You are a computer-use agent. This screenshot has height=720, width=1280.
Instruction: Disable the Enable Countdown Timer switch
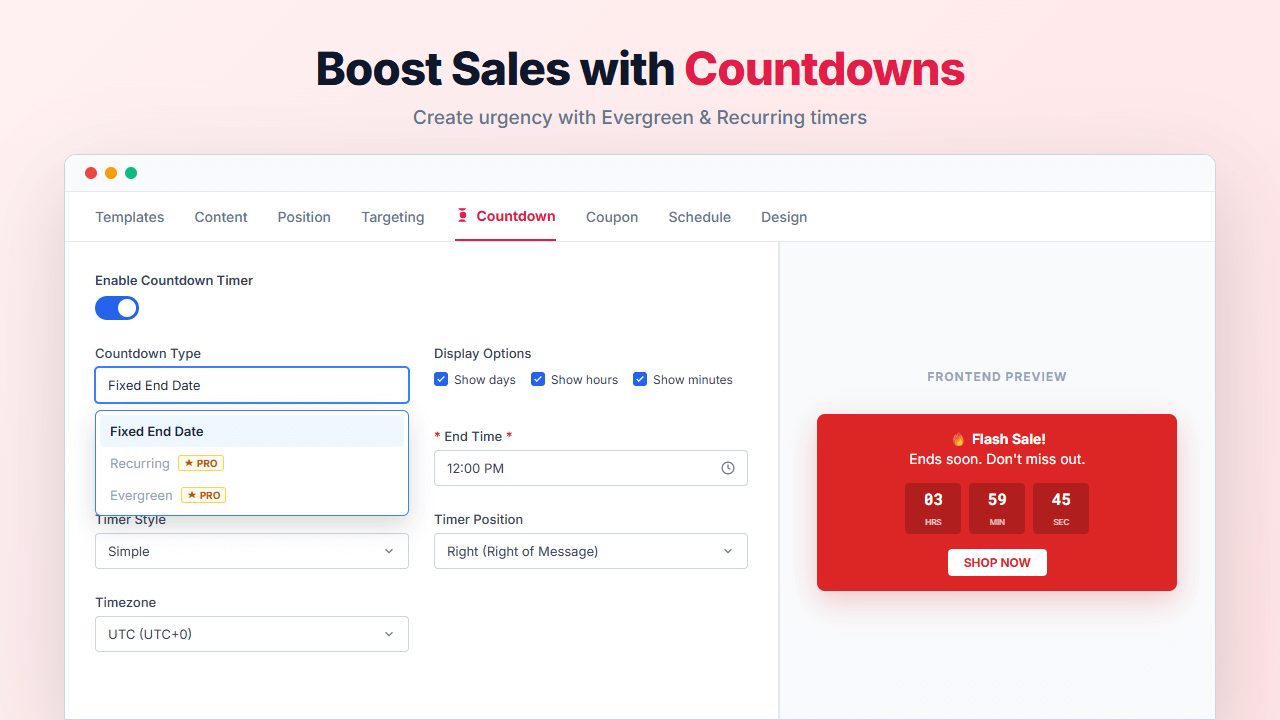(117, 308)
